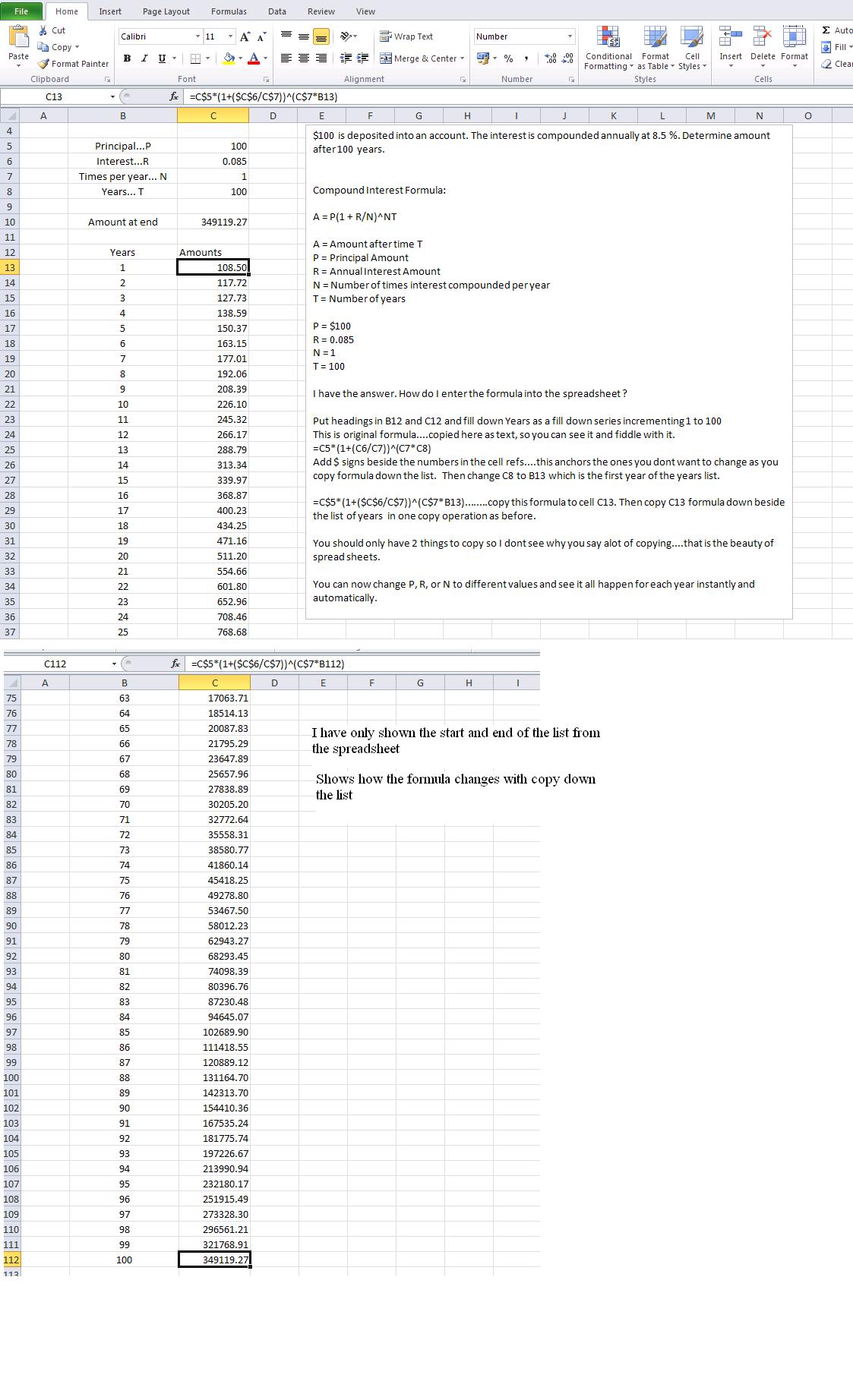Select row 10 header
Viewport: 853px width, 1400px height.
(10, 222)
